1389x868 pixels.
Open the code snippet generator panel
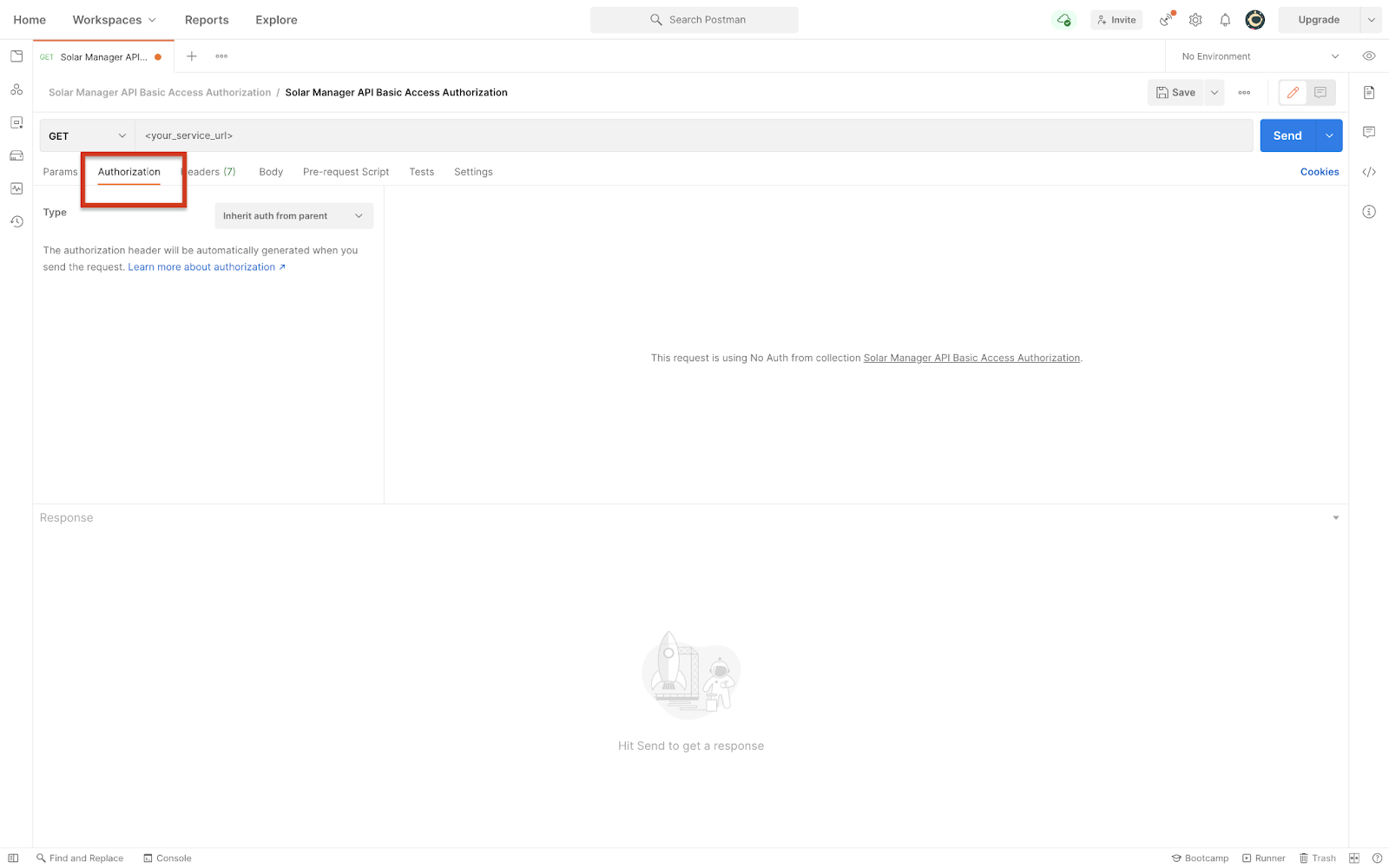[x=1370, y=171]
